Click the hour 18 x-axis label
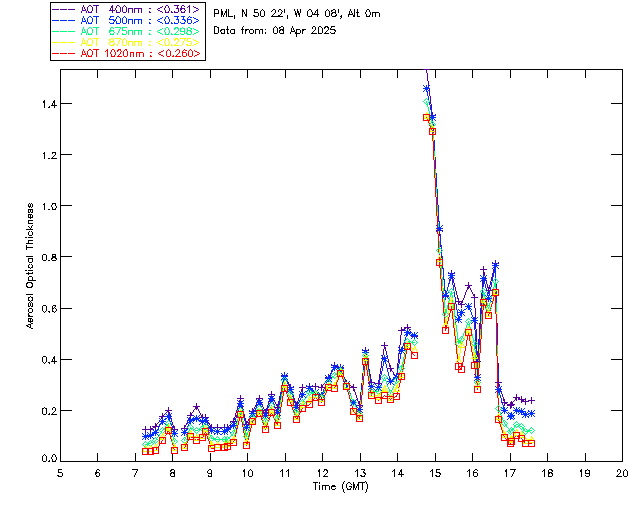 click(x=547, y=473)
